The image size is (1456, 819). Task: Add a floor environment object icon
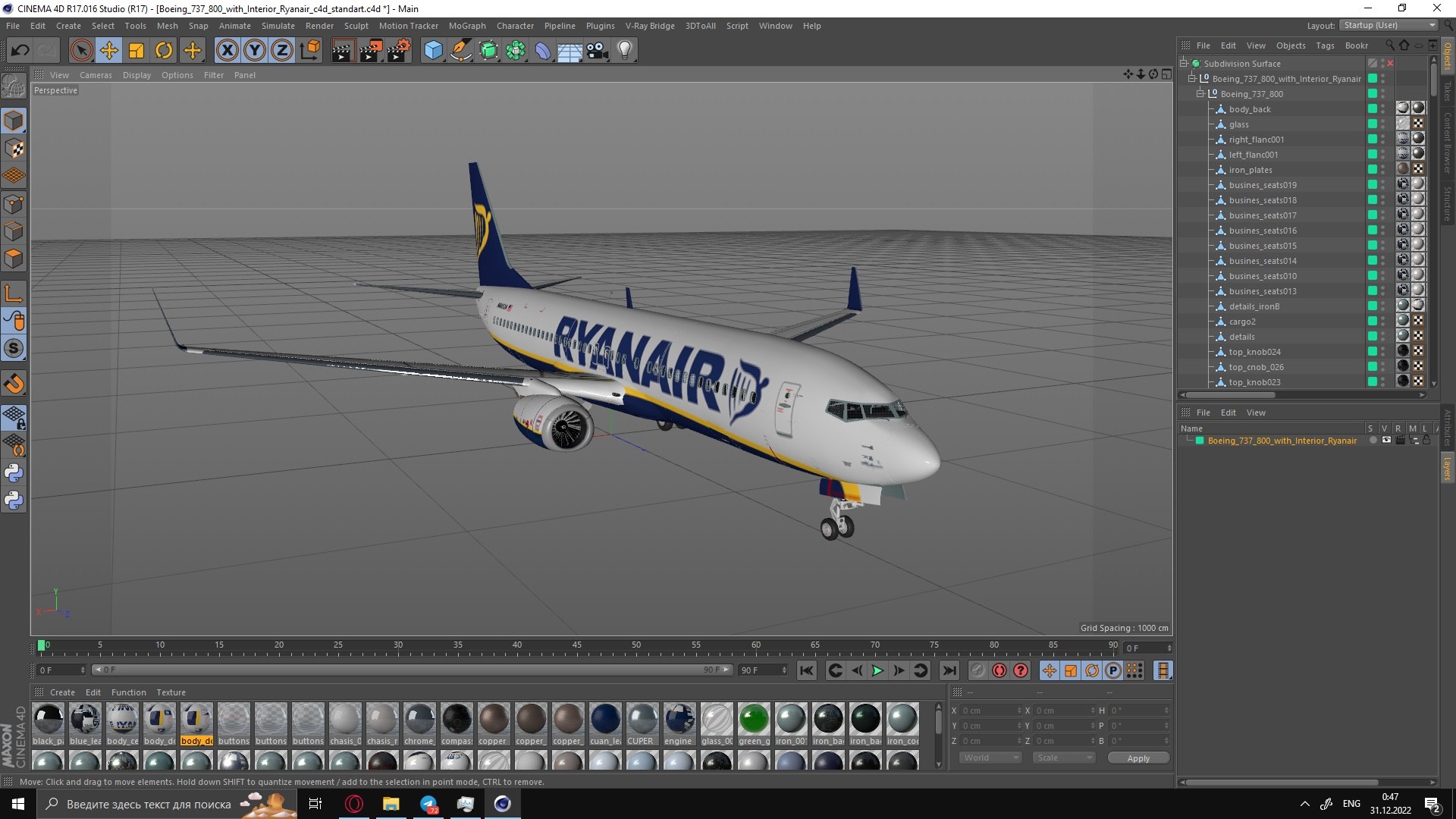tap(570, 51)
